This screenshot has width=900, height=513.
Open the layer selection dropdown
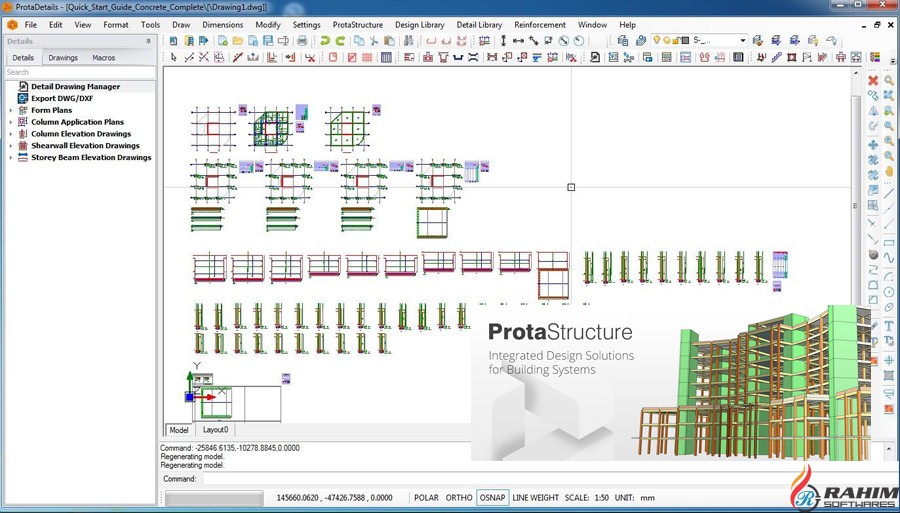[x=741, y=41]
